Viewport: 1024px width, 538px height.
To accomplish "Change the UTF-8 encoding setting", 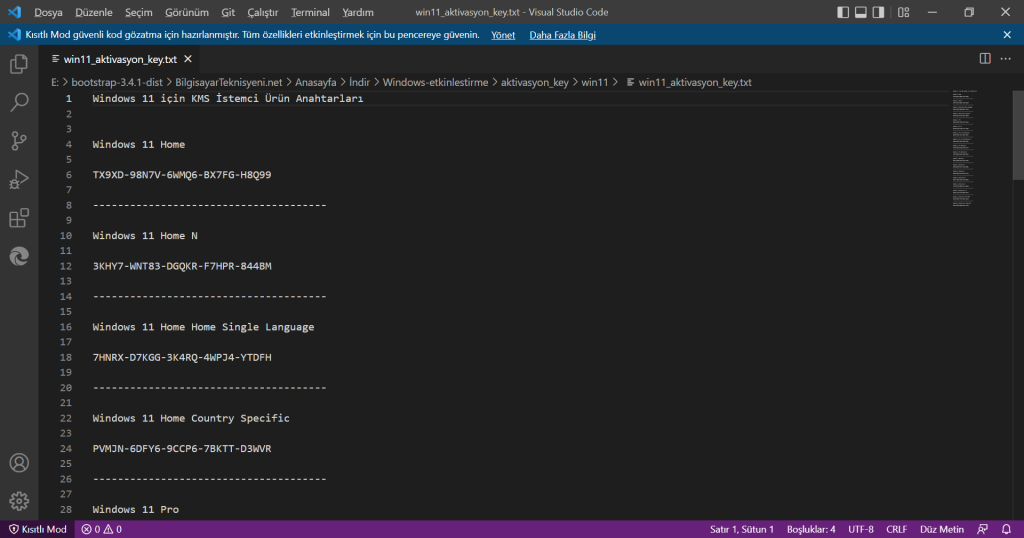I will tap(861, 530).
